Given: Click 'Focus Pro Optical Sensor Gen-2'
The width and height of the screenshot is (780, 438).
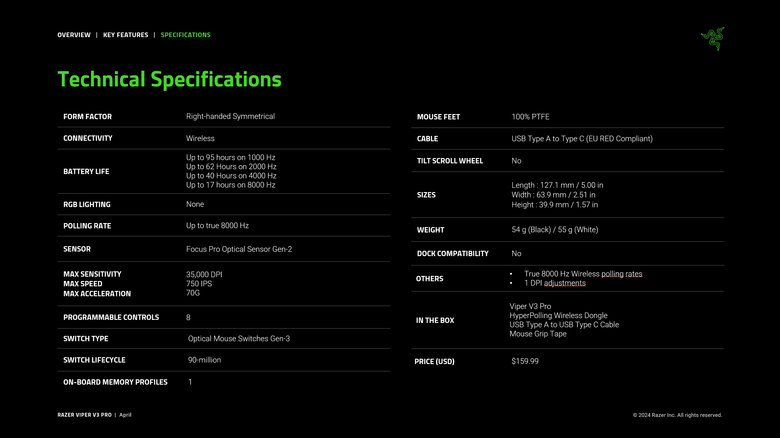Looking at the screenshot, I should (x=239, y=249).
